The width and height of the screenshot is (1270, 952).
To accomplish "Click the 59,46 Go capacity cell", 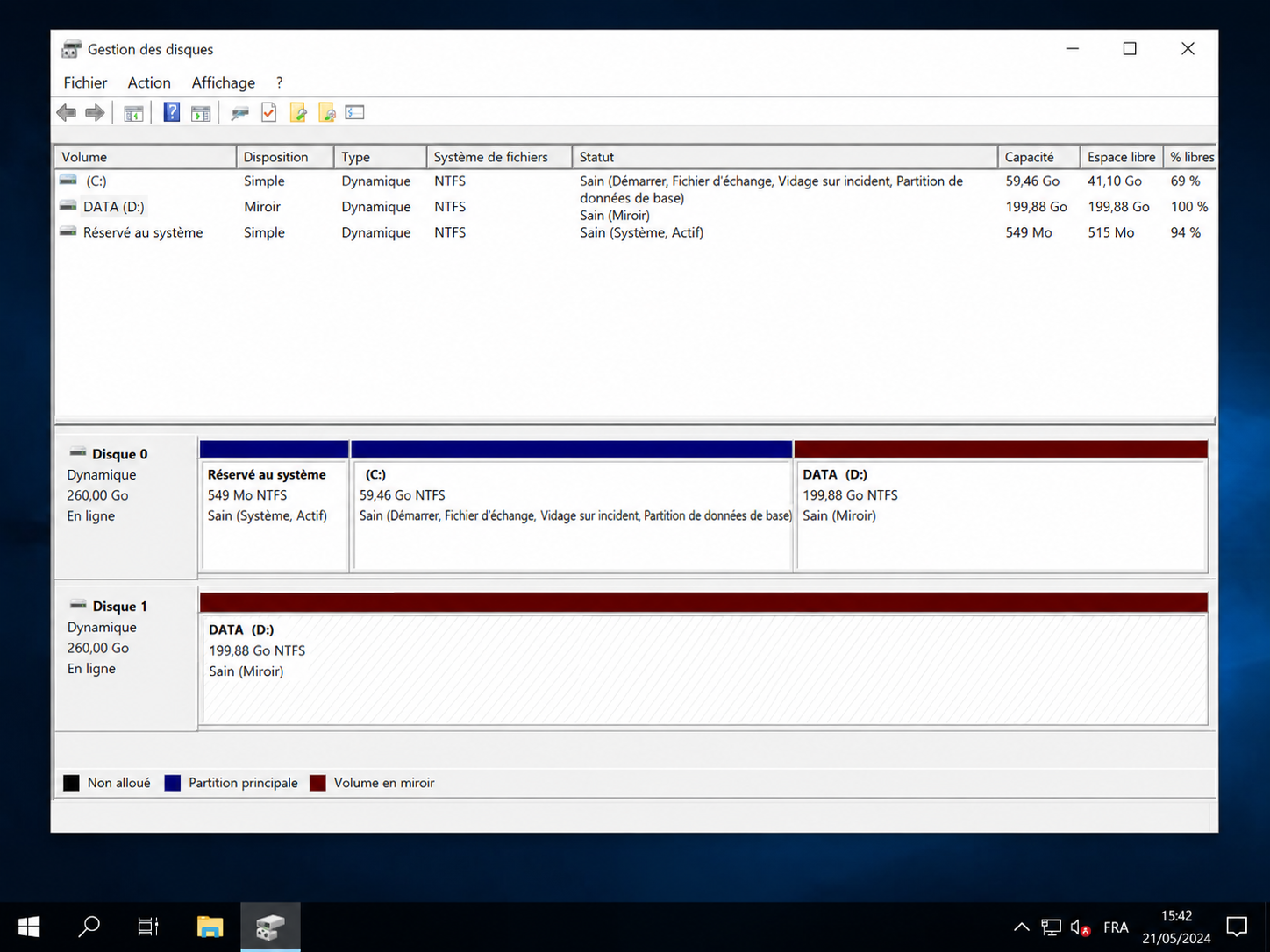I will tap(1032, 181).
